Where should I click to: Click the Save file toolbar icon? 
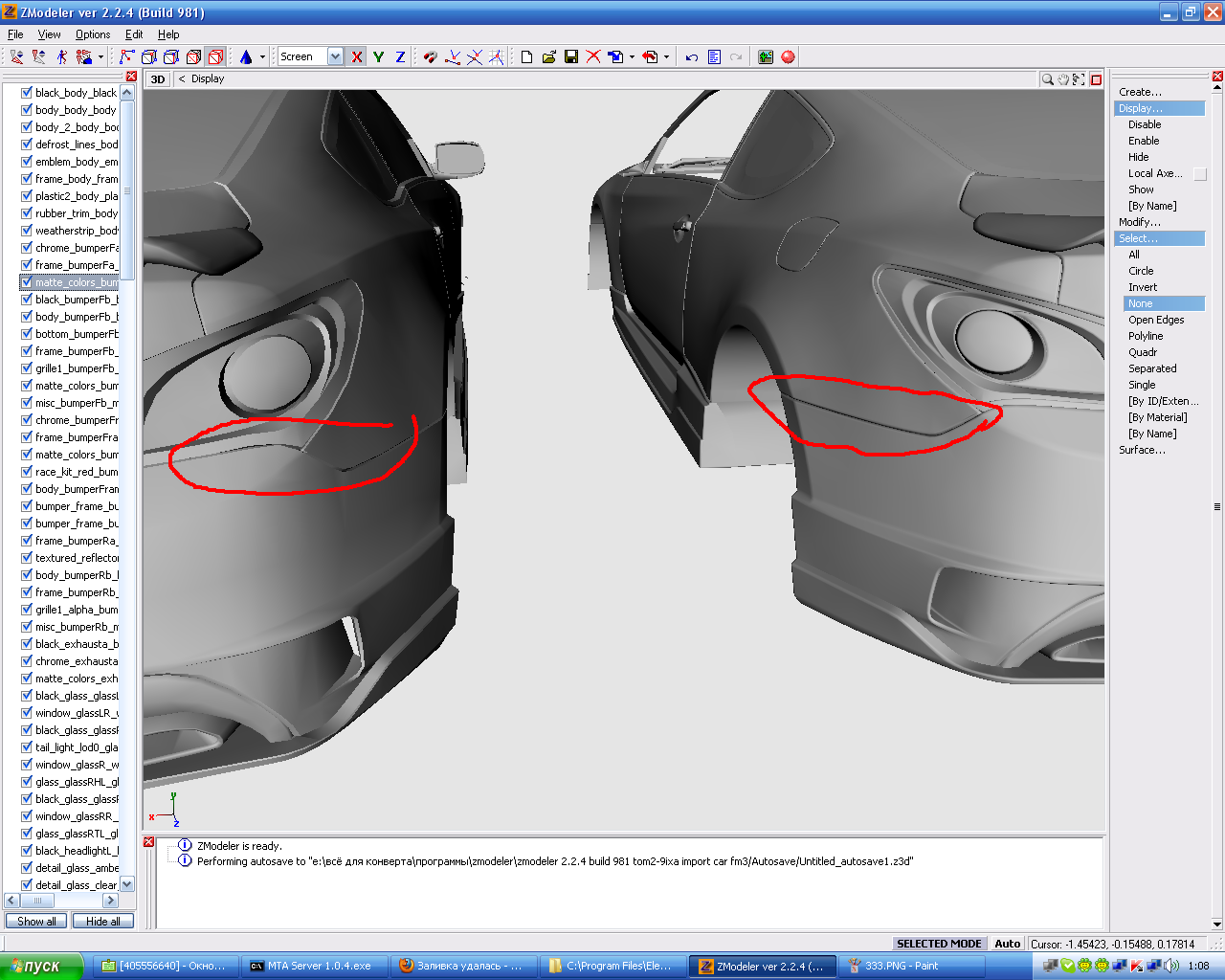tap(571, 57)
